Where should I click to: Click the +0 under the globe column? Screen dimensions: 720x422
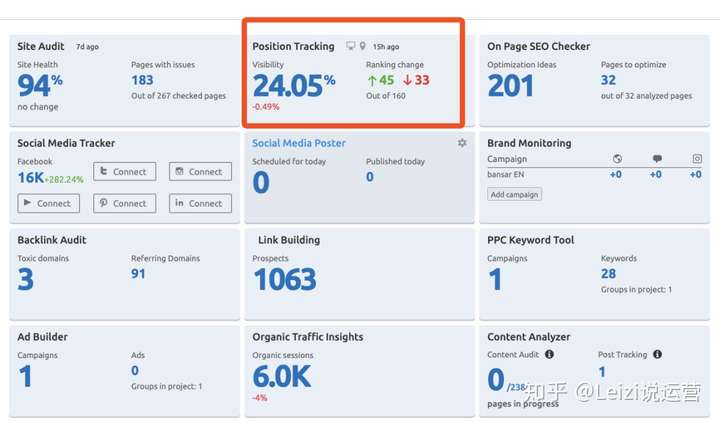[616, 174]
